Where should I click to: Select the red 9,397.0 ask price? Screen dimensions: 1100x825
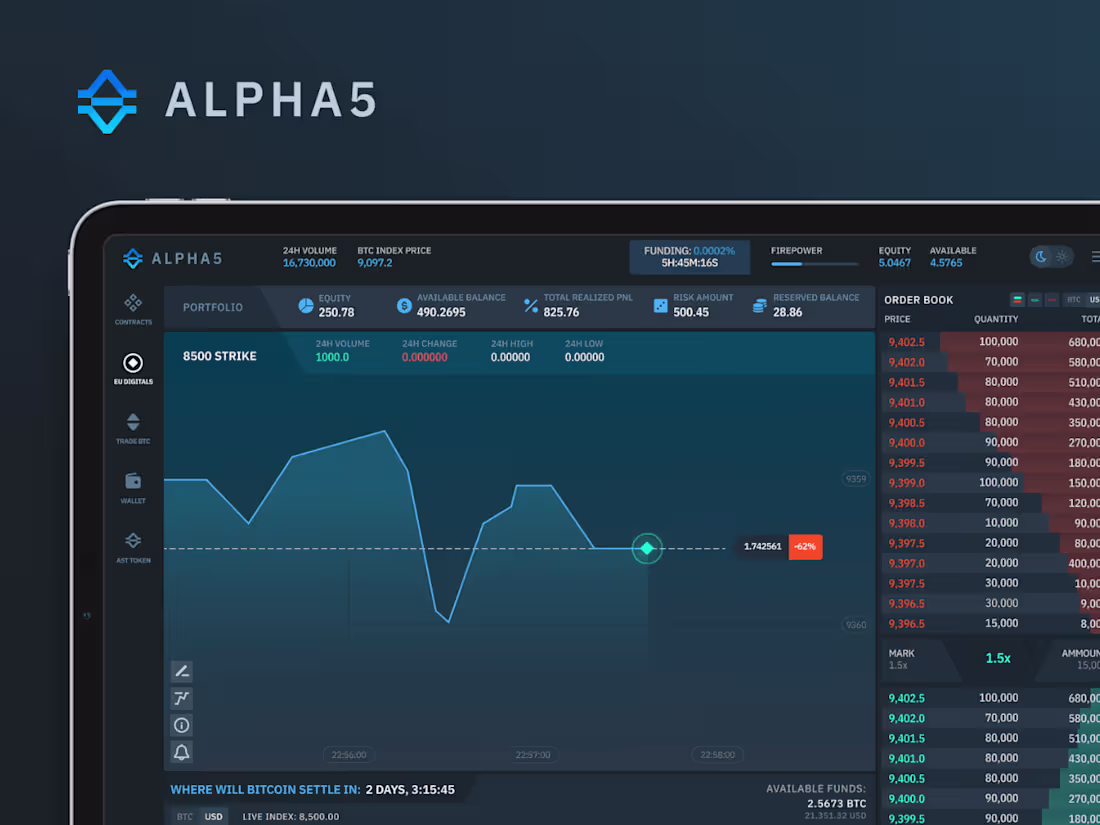coord(906,563)
